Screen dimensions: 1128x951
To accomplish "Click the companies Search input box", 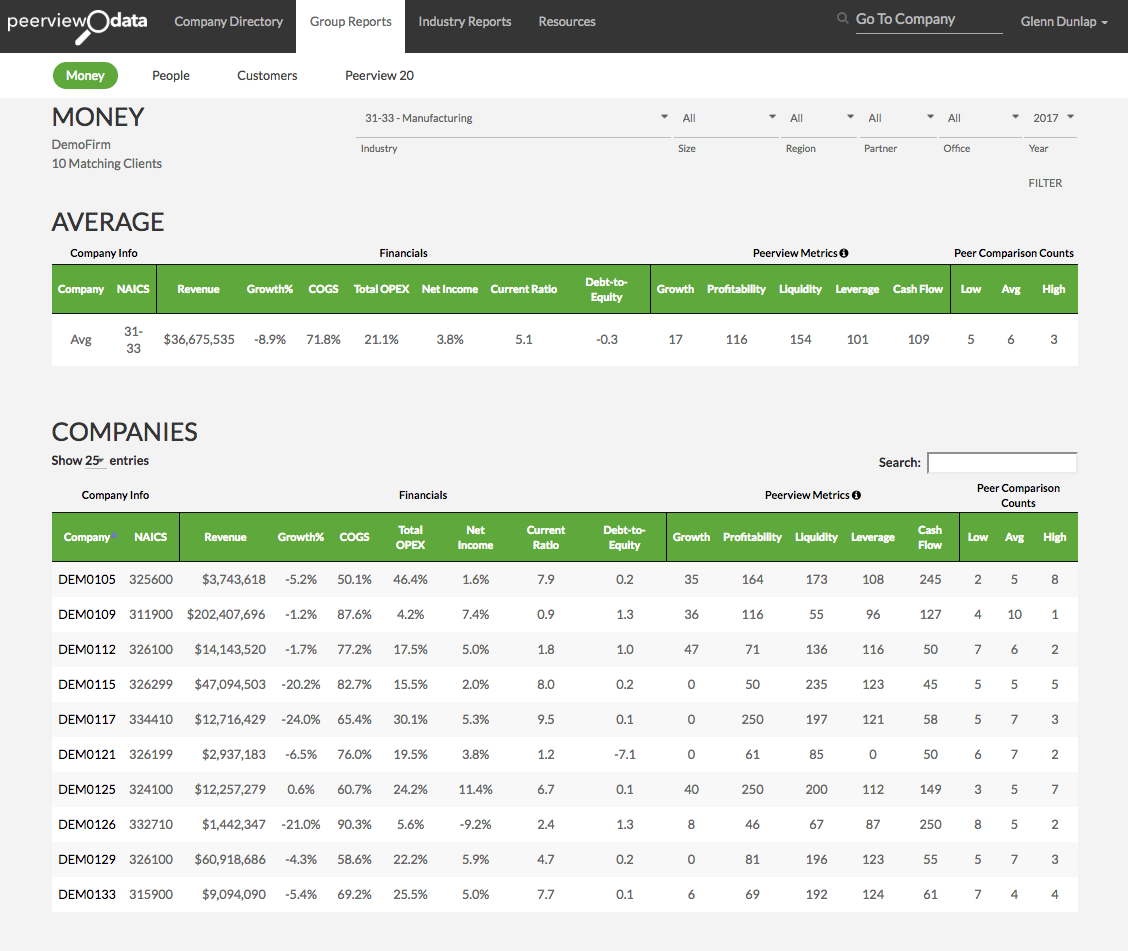I will click(1002, 463).
